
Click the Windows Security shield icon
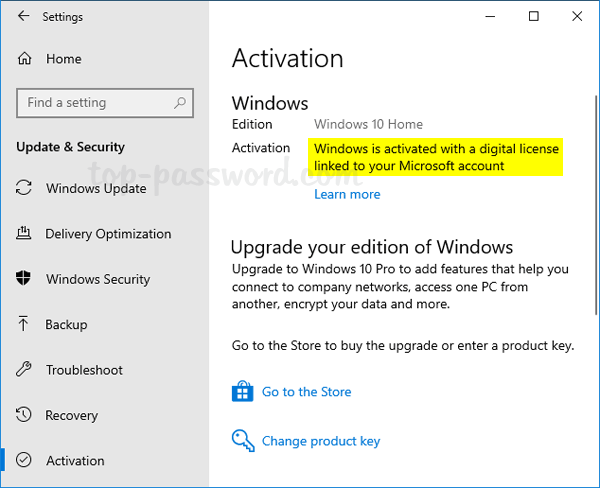(25, 279)
